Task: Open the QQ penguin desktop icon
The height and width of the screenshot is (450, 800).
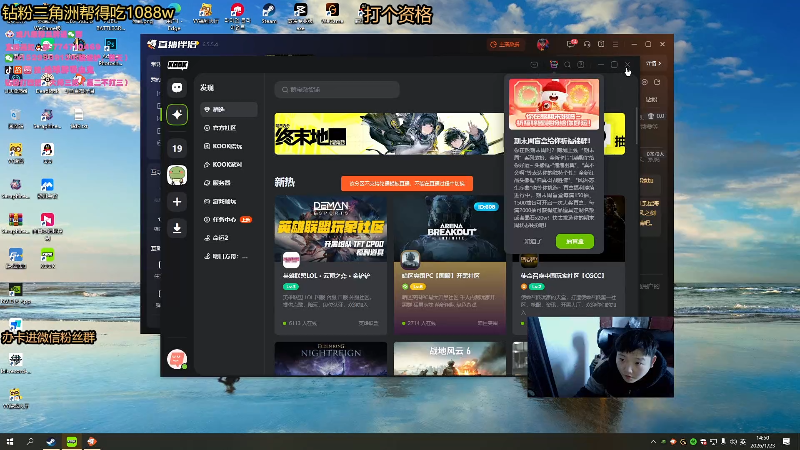Action: click(47, 152)
